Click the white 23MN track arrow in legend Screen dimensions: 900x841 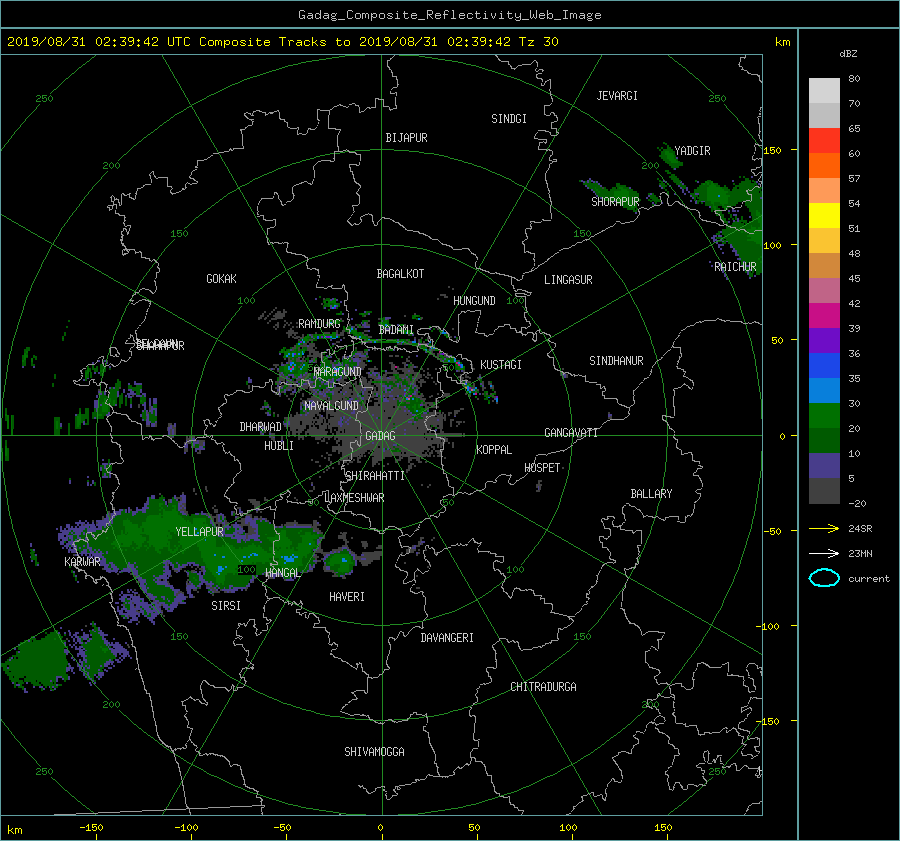pos(824,553)
